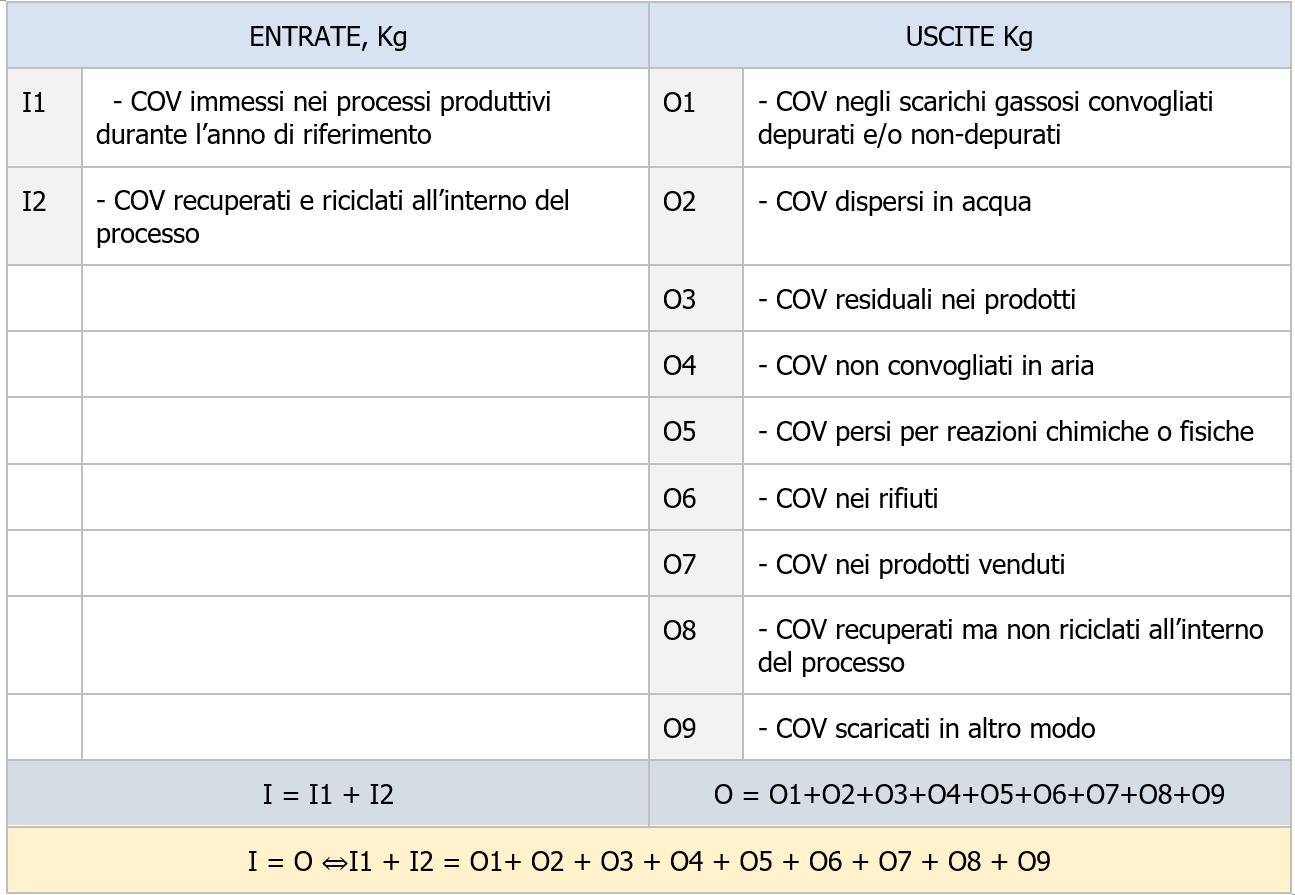Select the yellow I = O balance row
The width and height of the screenshot is (1295, 895).
(648, 860)
